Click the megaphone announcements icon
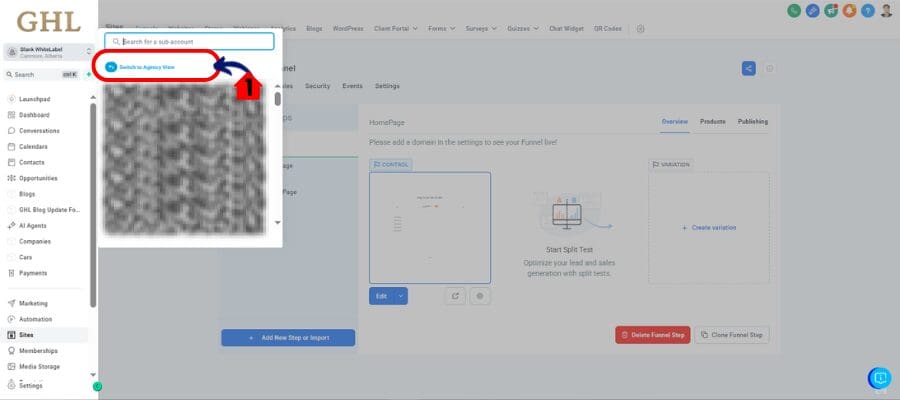This screenshot has height=400, width=900. (831, 10)
